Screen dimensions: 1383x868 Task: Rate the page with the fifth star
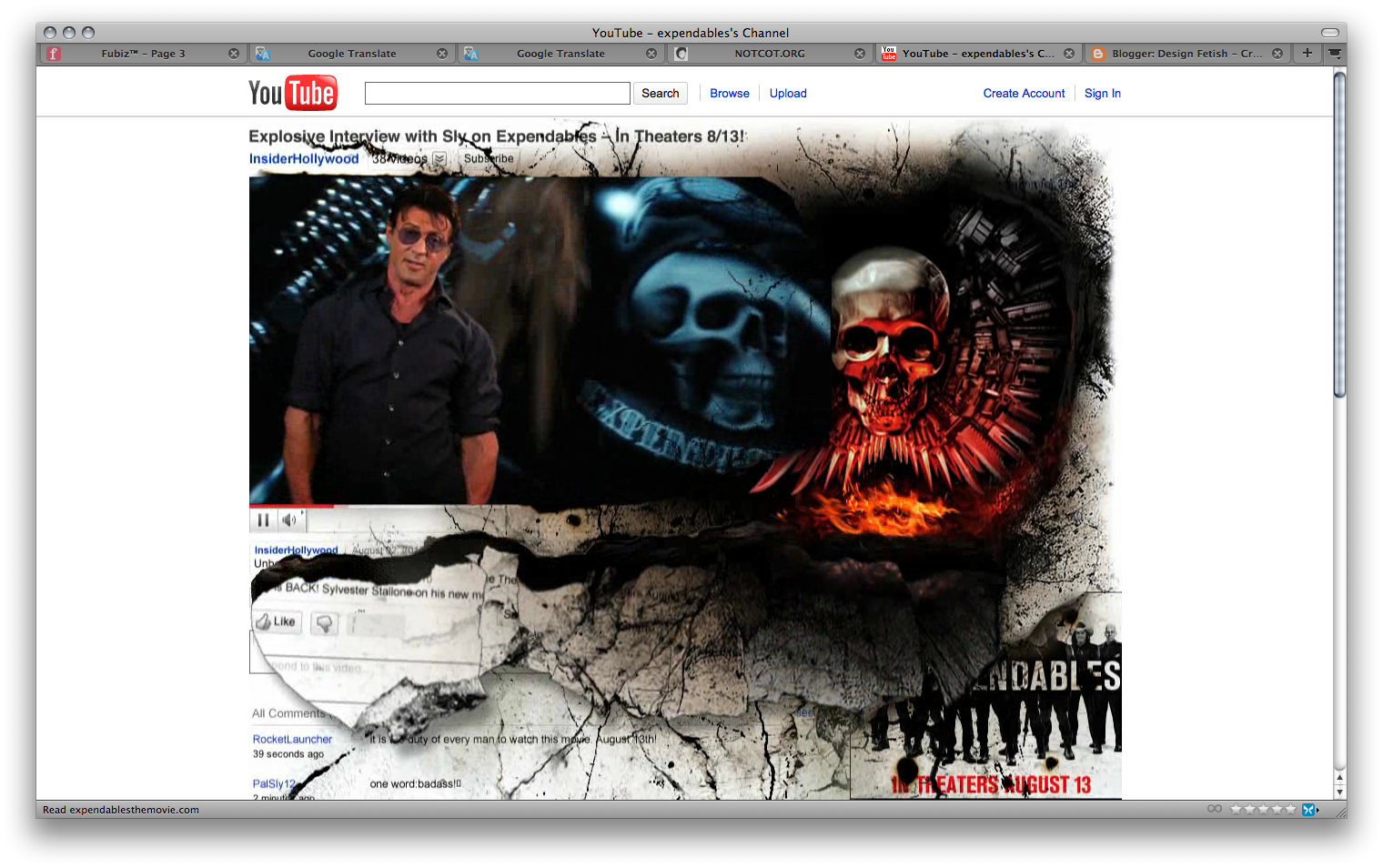click(1290, 809)
